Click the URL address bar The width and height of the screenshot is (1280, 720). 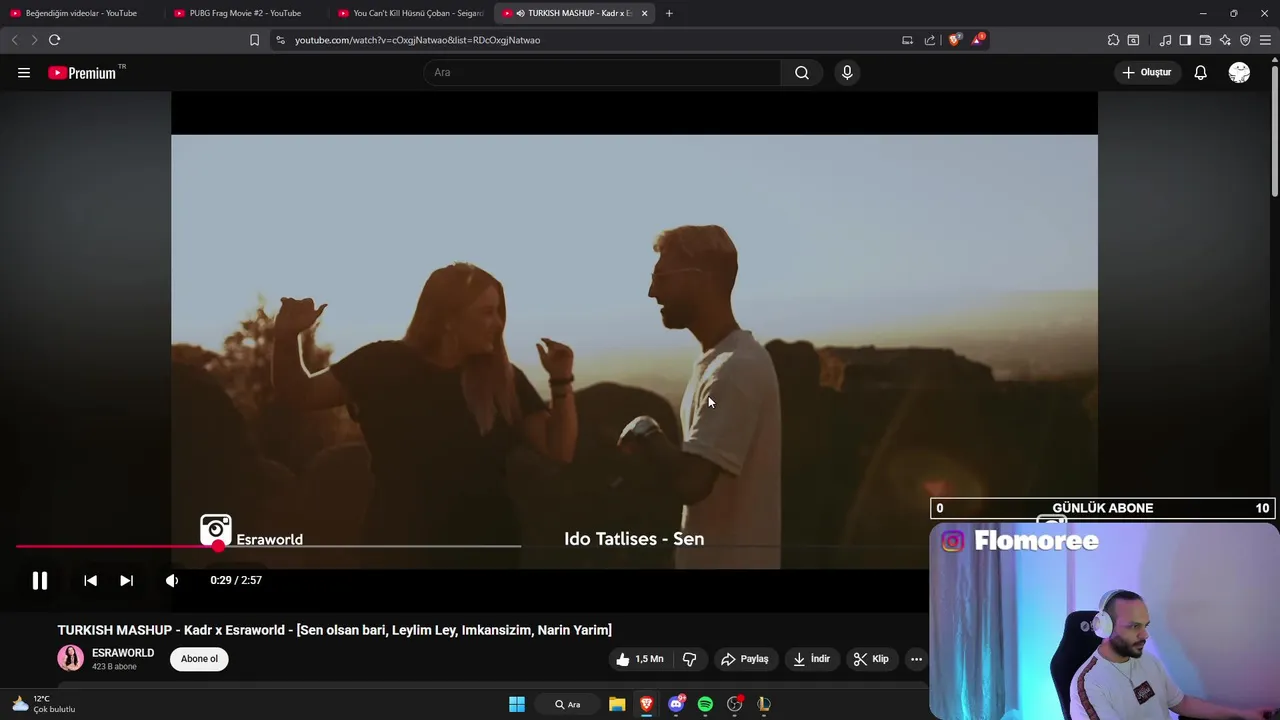click(590, 40)
